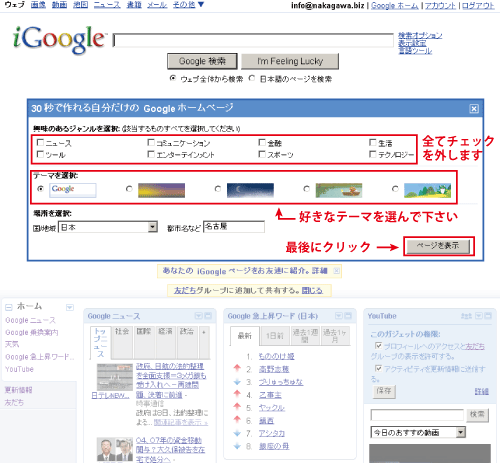The height and width of the screenshot is (463, 500).
Task: Select the green hills theme radio button
Action: coord(395,189)
